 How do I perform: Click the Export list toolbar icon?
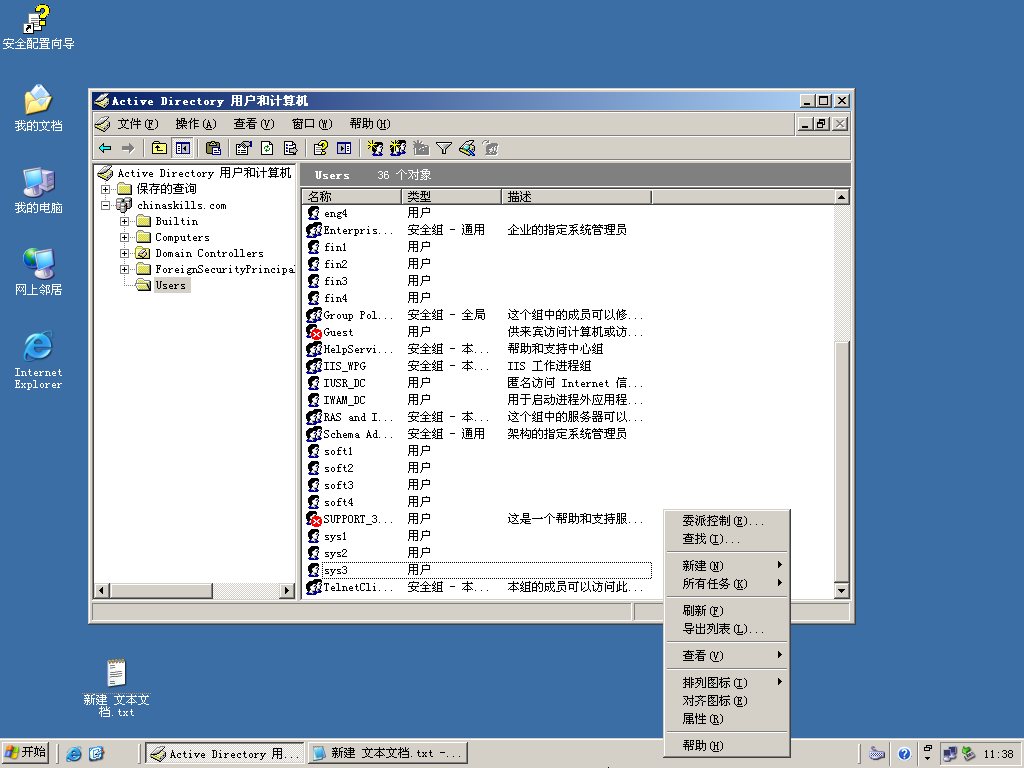[x=291, y=148]
